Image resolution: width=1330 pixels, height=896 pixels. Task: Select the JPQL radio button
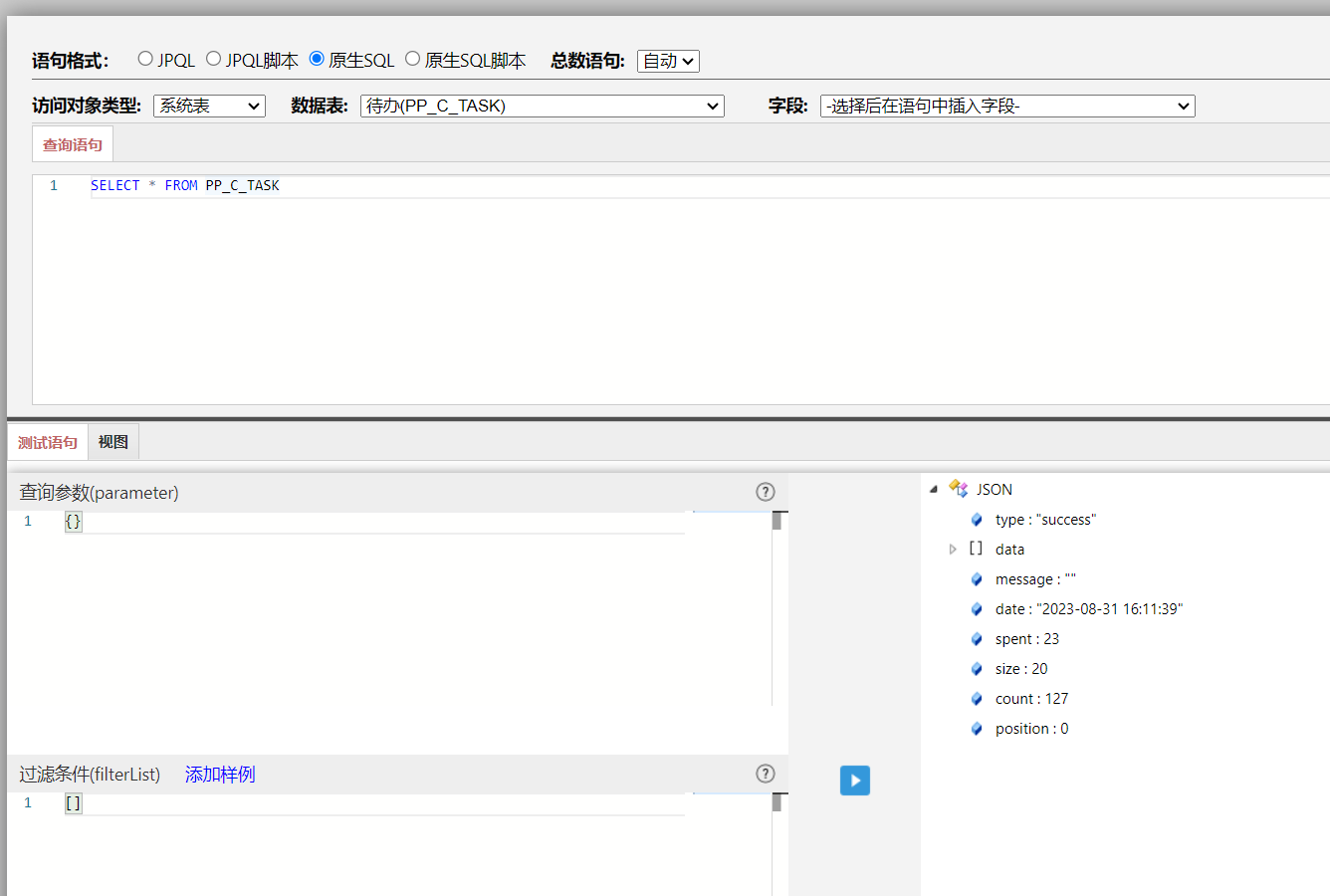(145, 59)
